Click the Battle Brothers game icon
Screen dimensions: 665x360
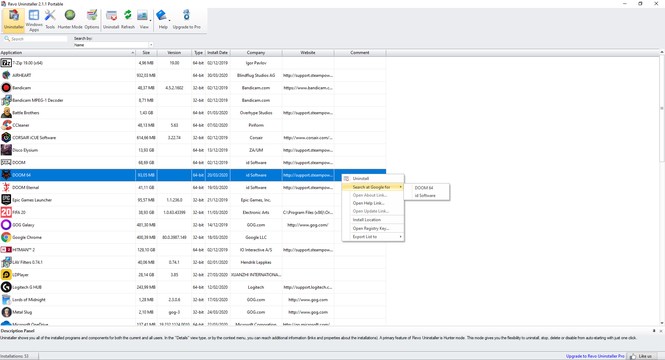coord(6,112)
